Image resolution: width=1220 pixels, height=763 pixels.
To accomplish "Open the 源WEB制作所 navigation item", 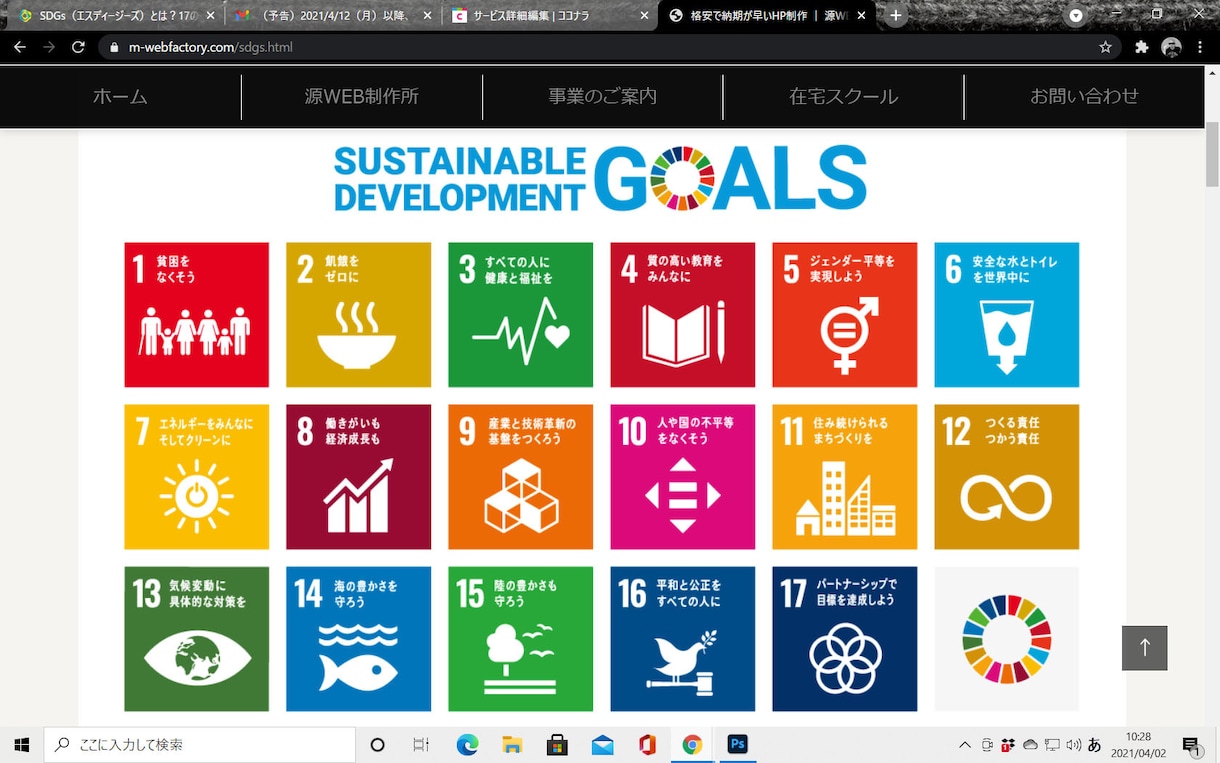I will click(362, 97).
